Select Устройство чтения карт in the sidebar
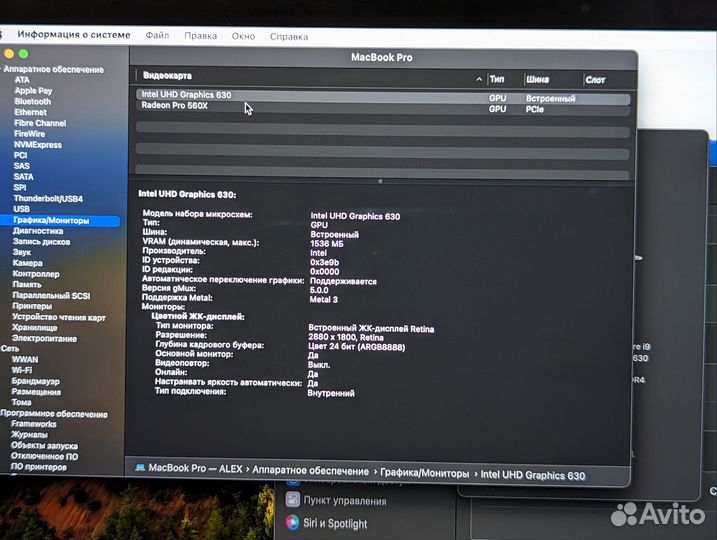717x540 pixels. 59,317
